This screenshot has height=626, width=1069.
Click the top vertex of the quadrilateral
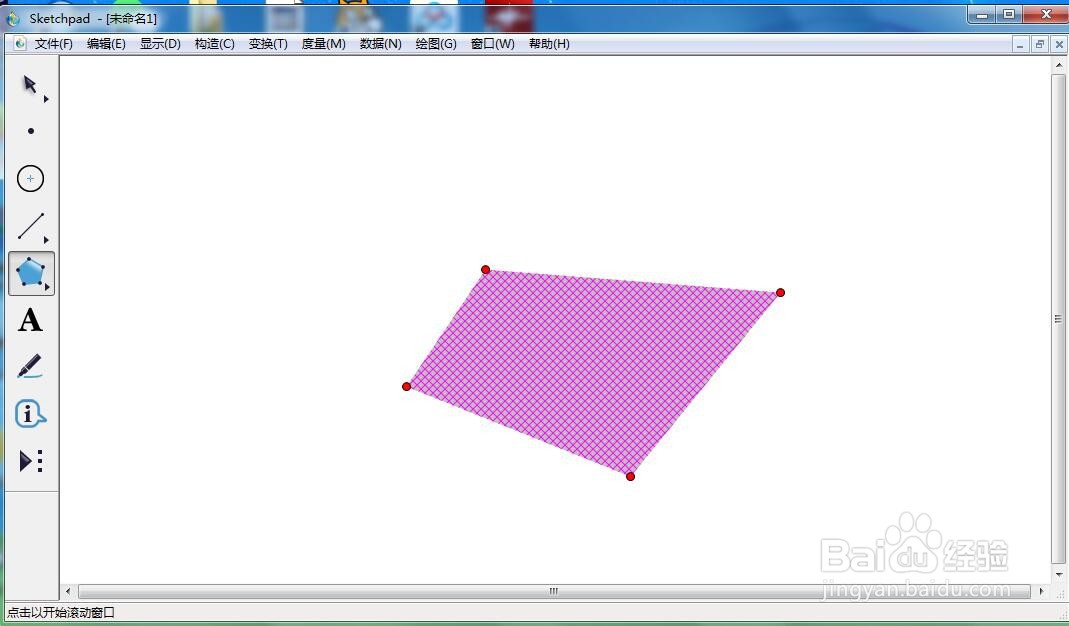485,269
